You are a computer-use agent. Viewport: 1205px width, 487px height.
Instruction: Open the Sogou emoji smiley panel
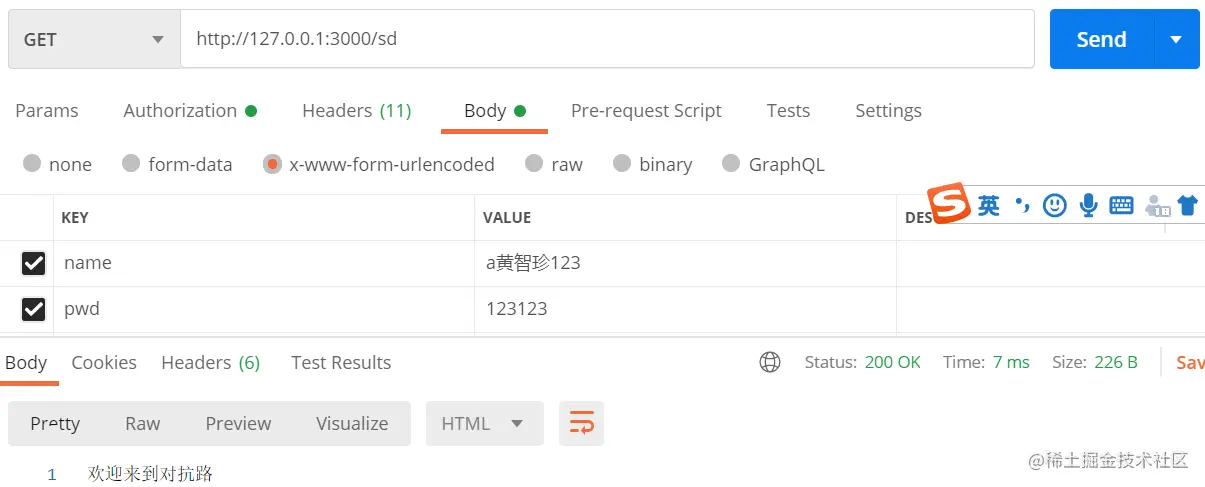[x=1054, y=205]
